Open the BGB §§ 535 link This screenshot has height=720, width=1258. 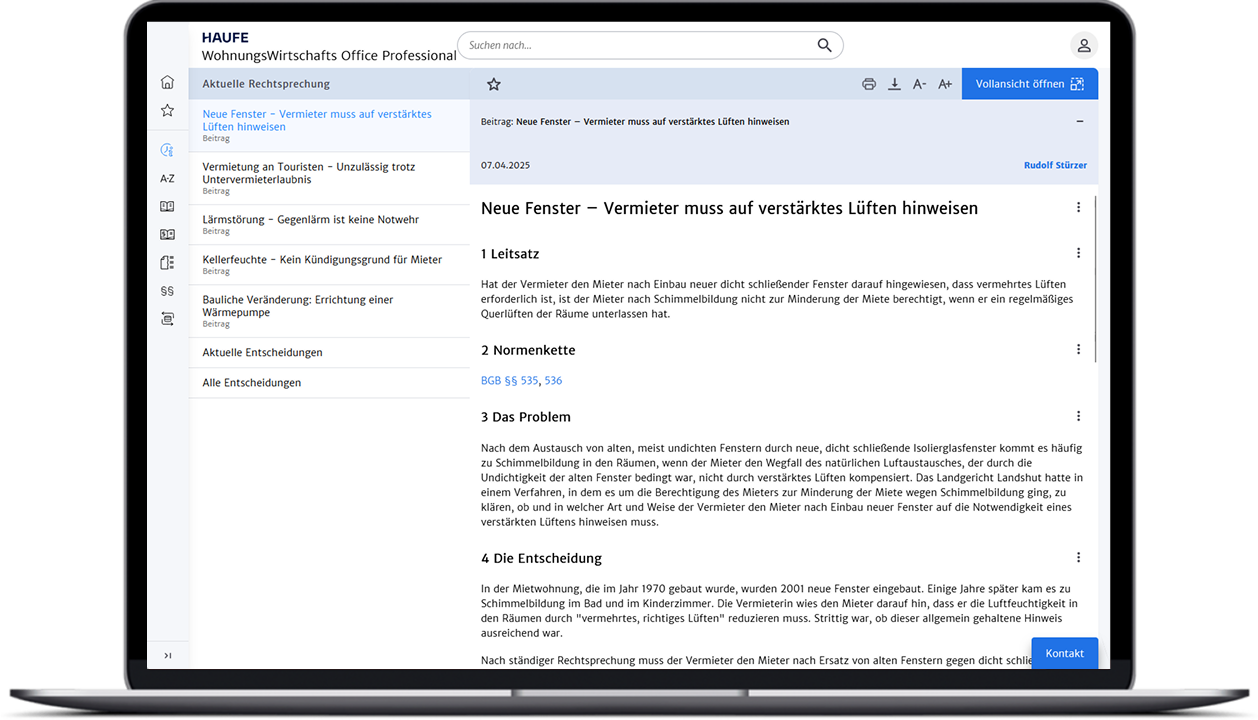click(510, 380)
